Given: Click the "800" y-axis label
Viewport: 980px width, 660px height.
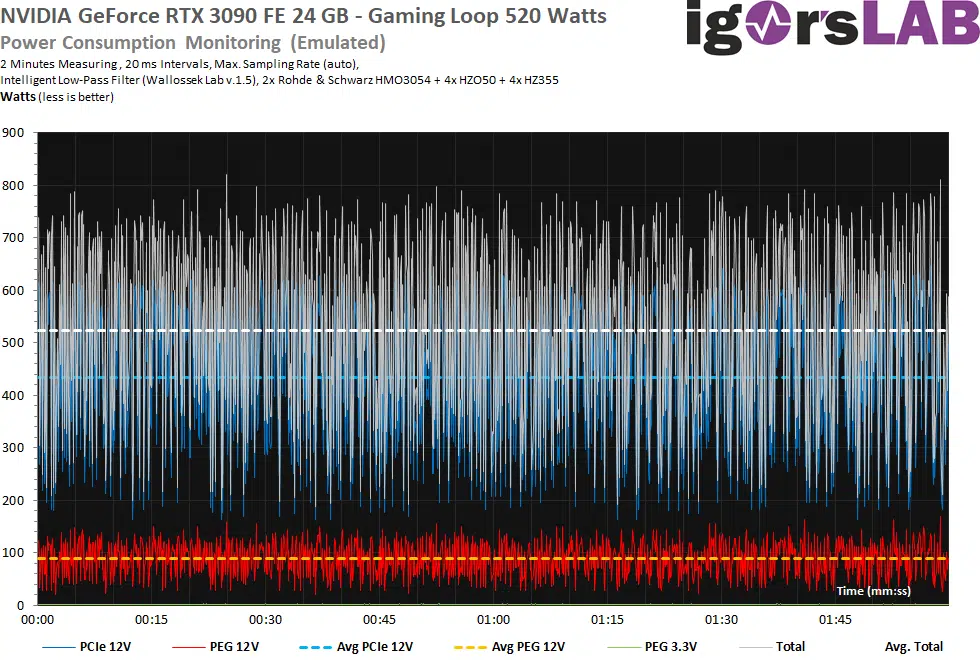Looking at the screenshot, I should click(13, 185).
